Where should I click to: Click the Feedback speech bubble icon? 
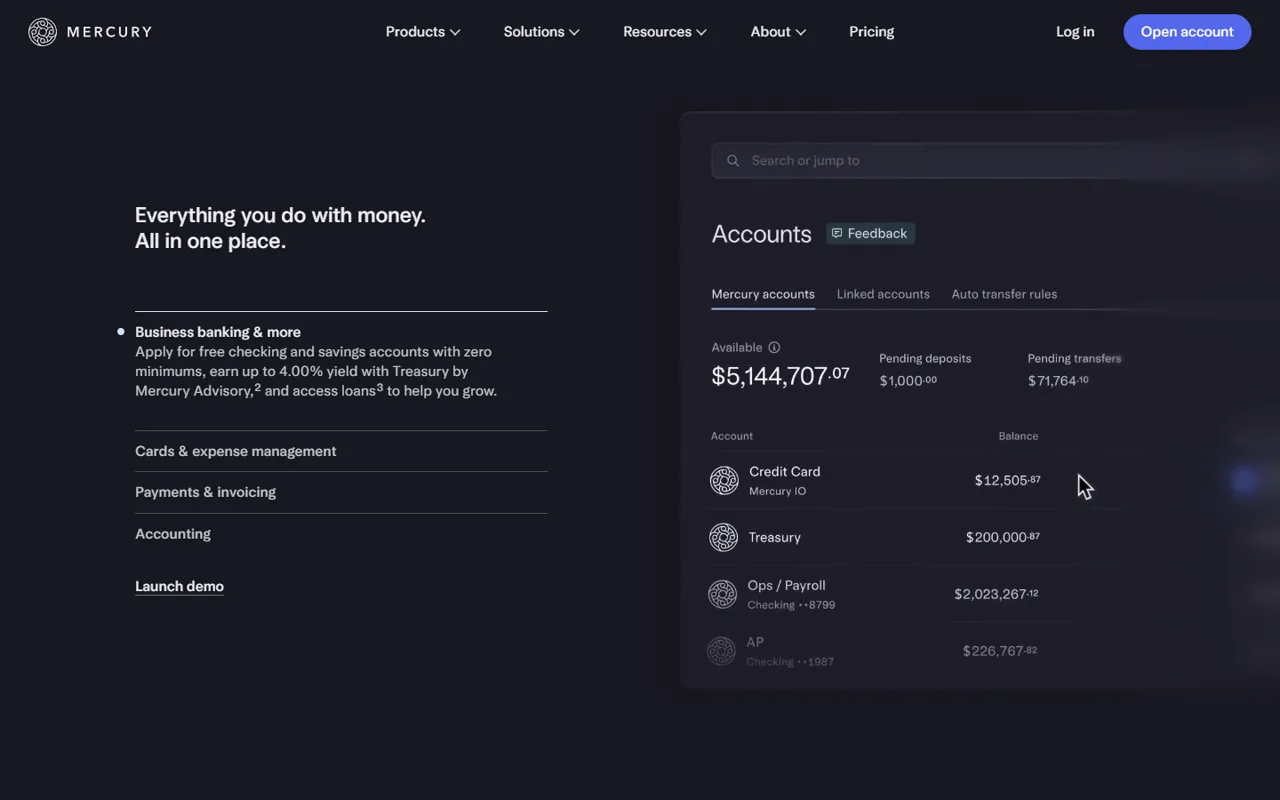click(x=837, y=234)
